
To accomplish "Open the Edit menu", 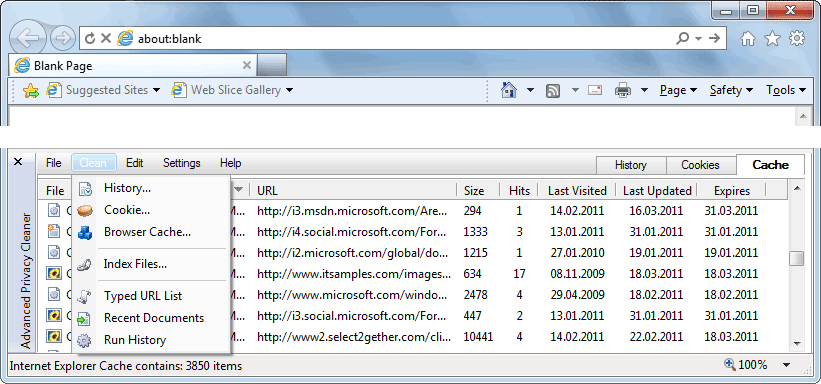I will click(135, 163).
